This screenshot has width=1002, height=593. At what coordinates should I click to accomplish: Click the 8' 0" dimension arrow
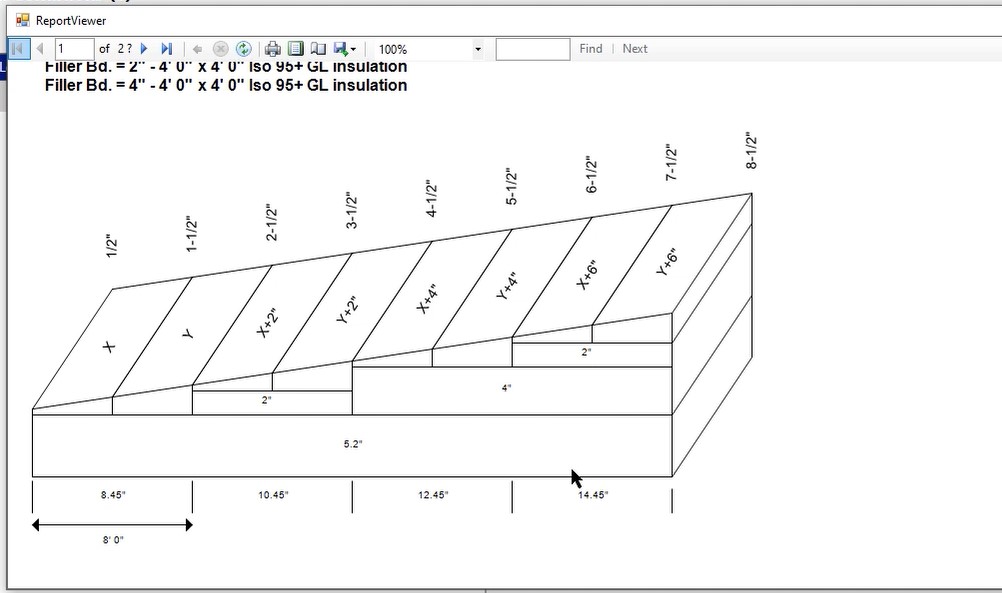tap(112, 524)
